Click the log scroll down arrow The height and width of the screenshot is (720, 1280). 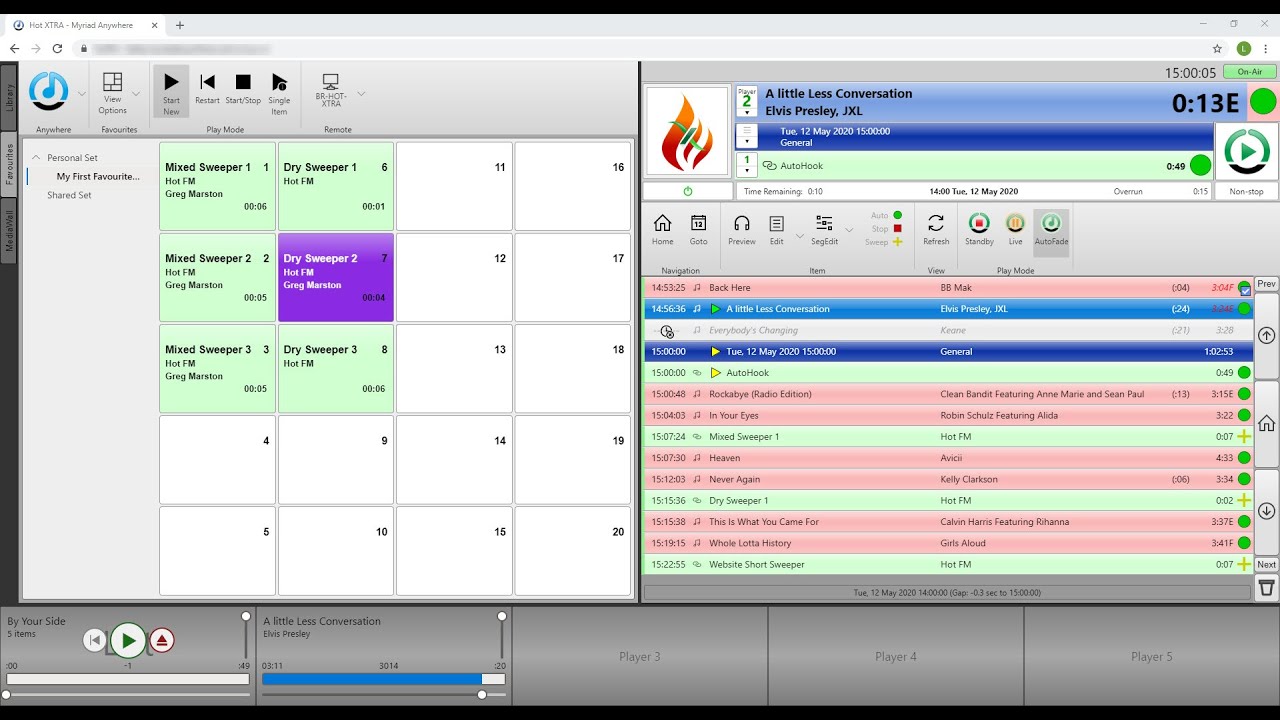click(1266, 511)
